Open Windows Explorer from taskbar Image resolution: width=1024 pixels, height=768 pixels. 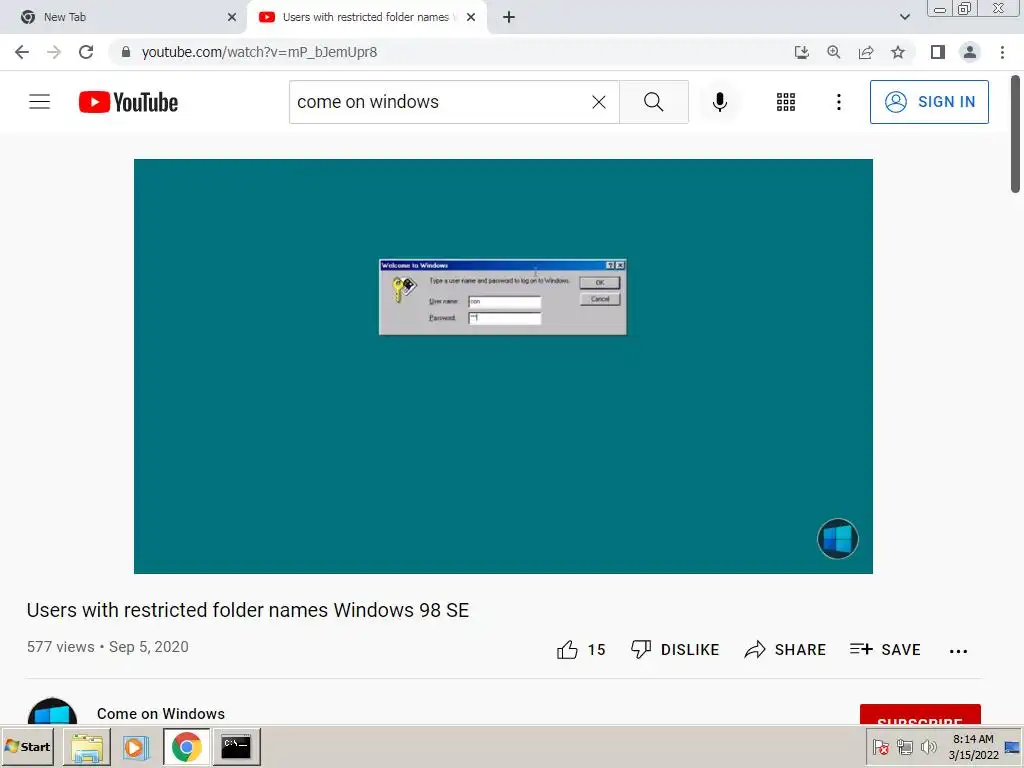click(87, 747)
